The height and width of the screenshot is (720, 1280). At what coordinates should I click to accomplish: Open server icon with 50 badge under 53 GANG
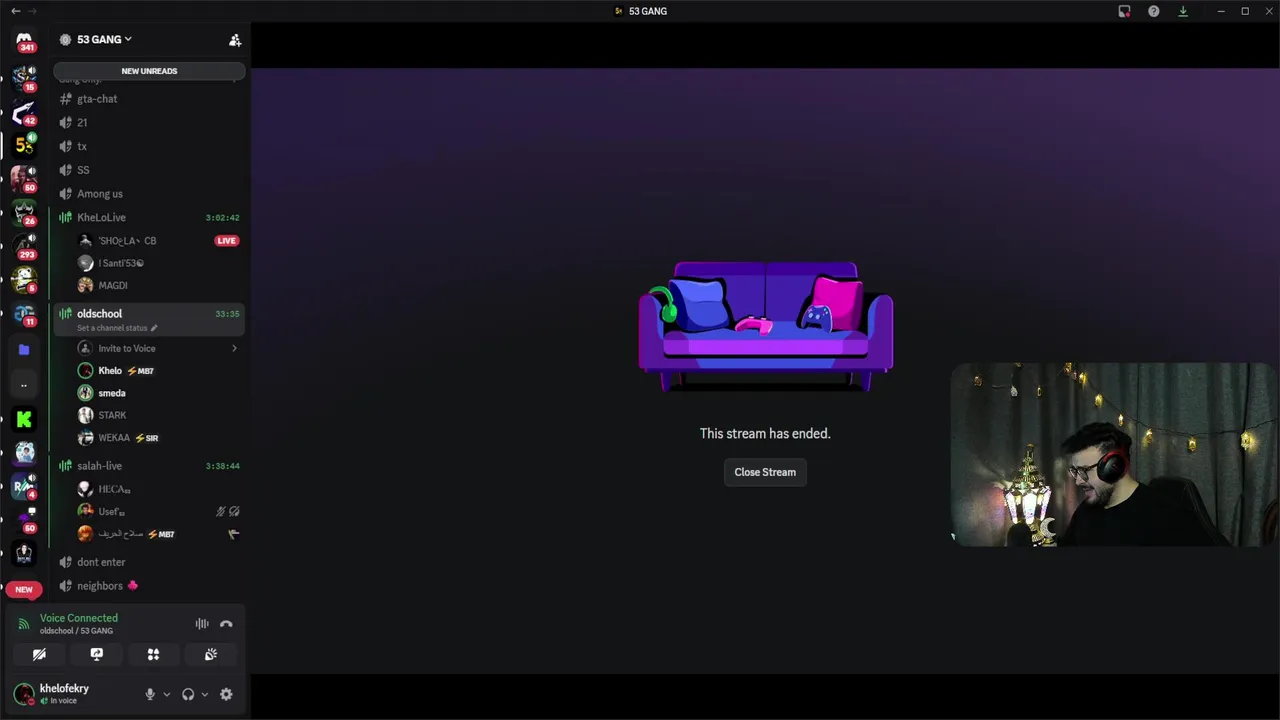click(x=24, y=179)
